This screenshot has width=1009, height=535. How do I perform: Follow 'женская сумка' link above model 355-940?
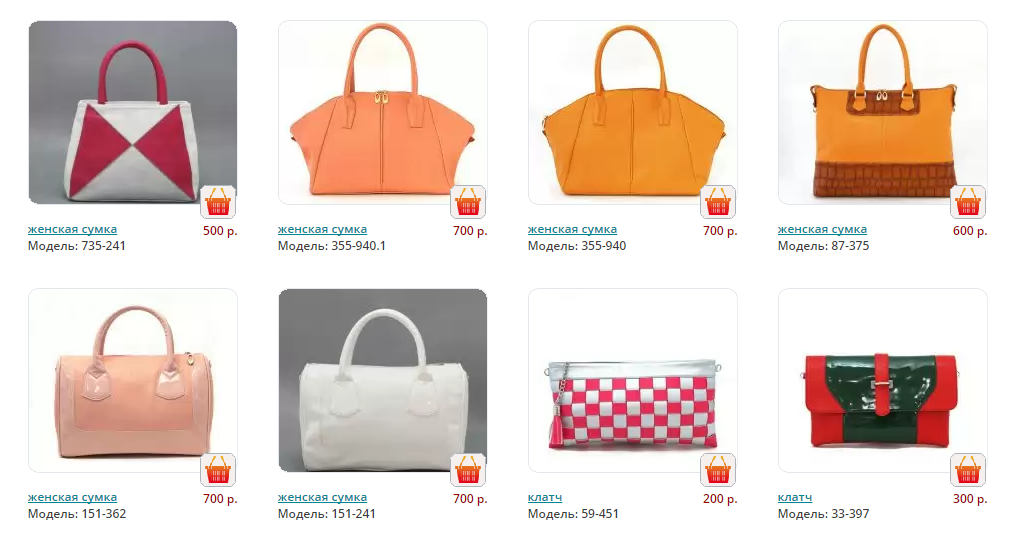pos(572,229)
